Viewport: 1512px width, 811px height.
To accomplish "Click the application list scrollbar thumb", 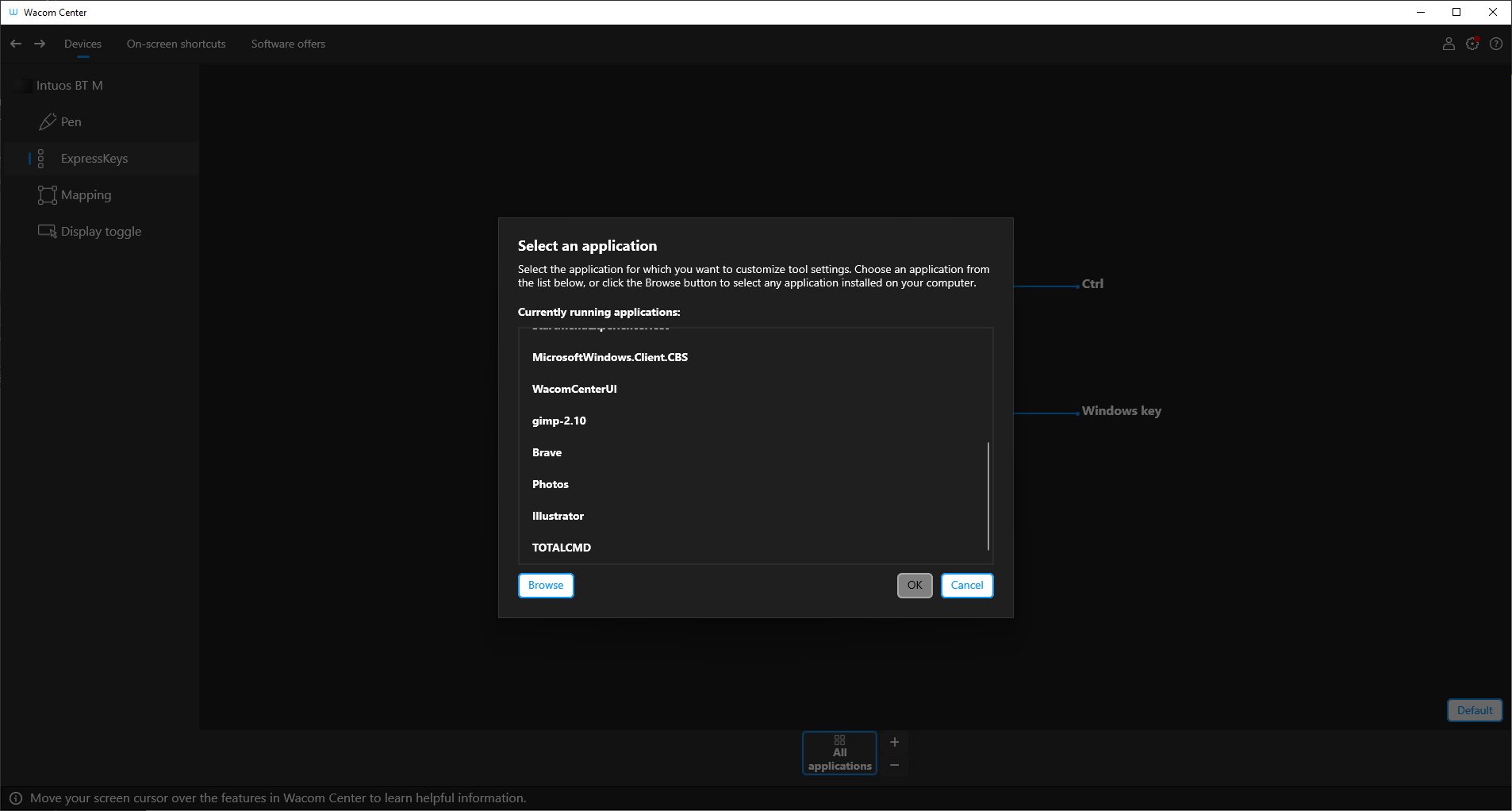I will [988, 496].
